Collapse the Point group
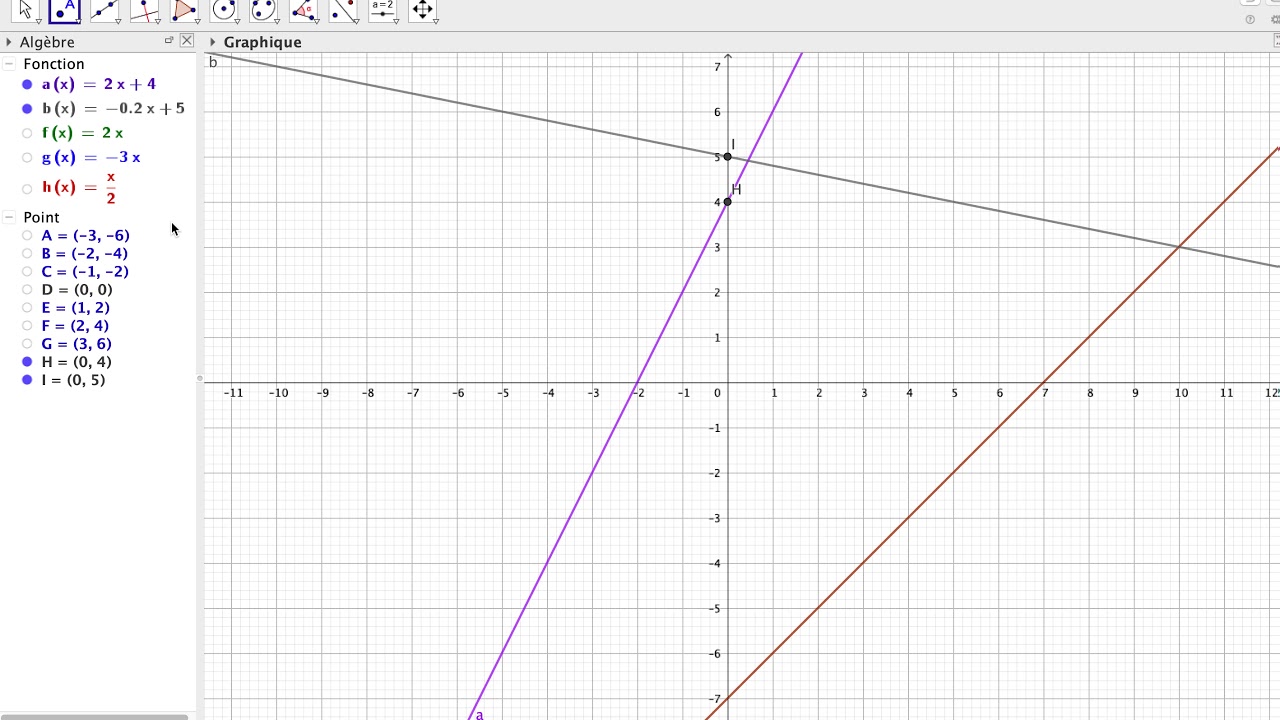The height and width of the screenshot is (720, 1280). (x=9, y=217)
